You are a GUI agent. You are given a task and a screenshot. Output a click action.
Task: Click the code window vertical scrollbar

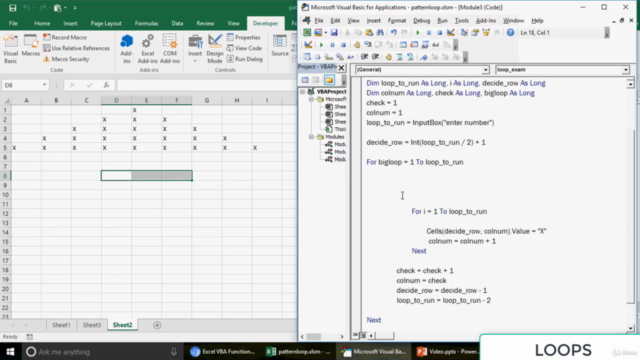click(631, 216)
